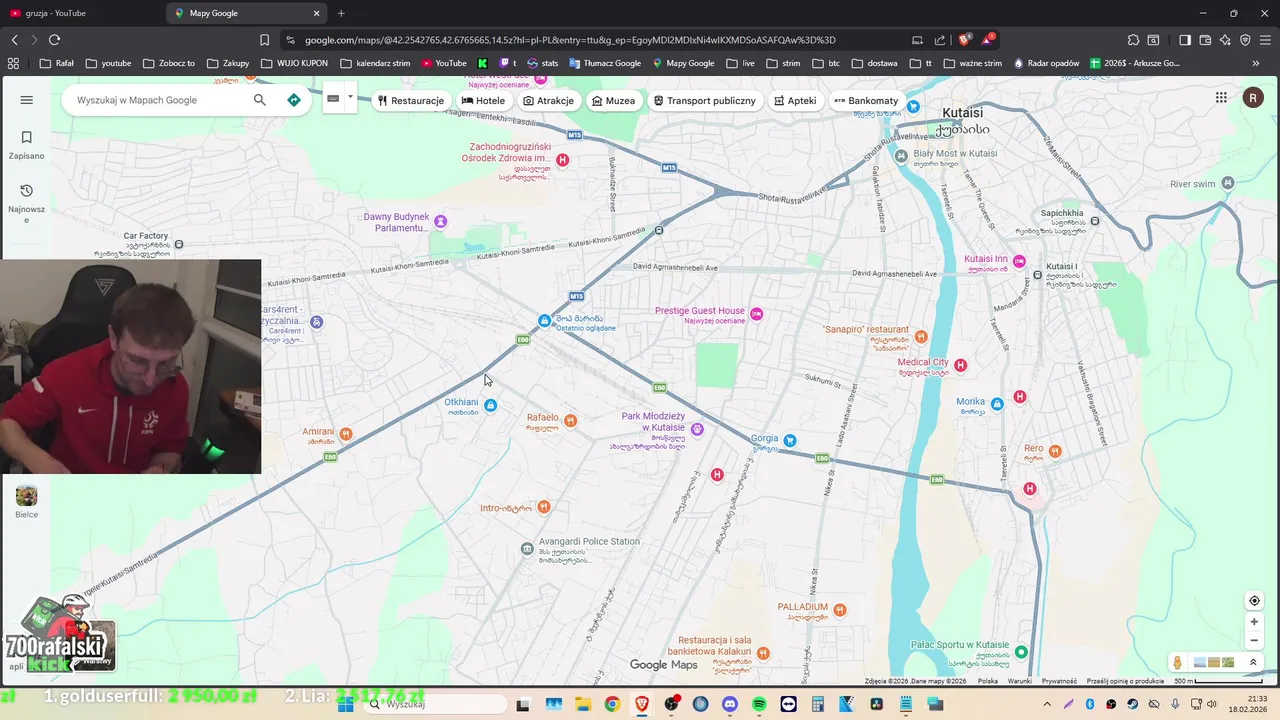Image resolution: width=1280 pixels, height=720 pixels.
Task: Toggle the browser sidebar panel
Action: [x=1185, y=40]
